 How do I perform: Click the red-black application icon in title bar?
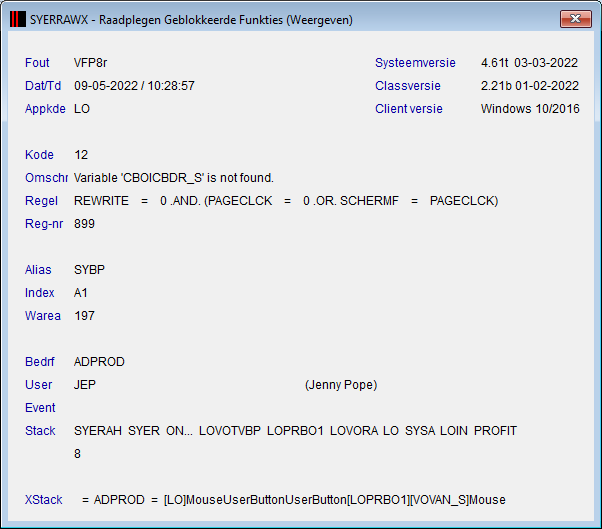tap(18, 19)
